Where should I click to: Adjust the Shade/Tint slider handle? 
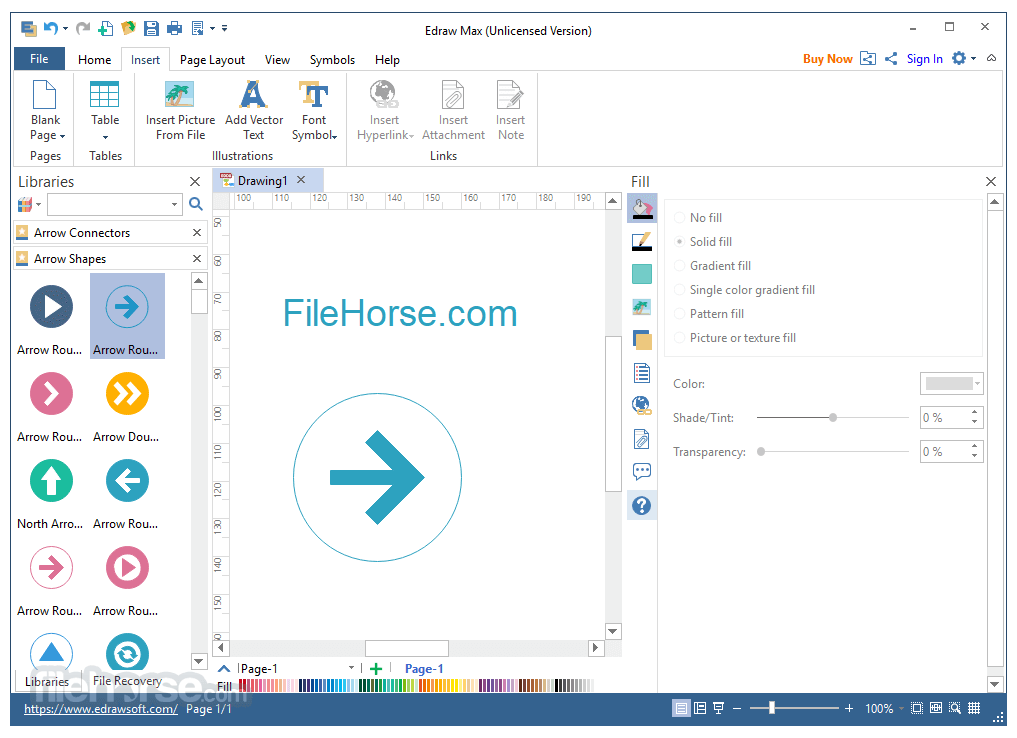[x=833, y=418]
